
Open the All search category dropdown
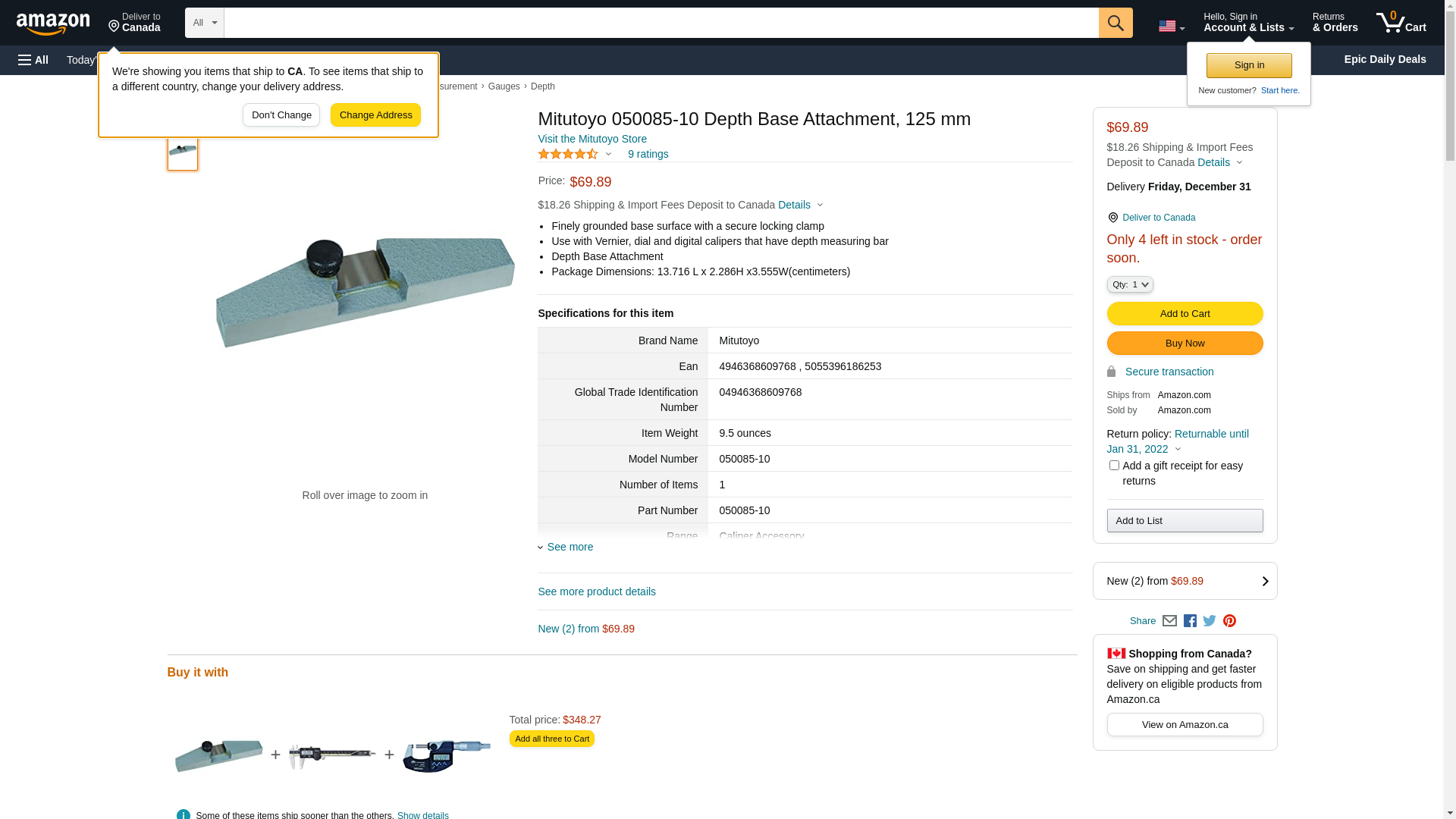pos(205,23)
